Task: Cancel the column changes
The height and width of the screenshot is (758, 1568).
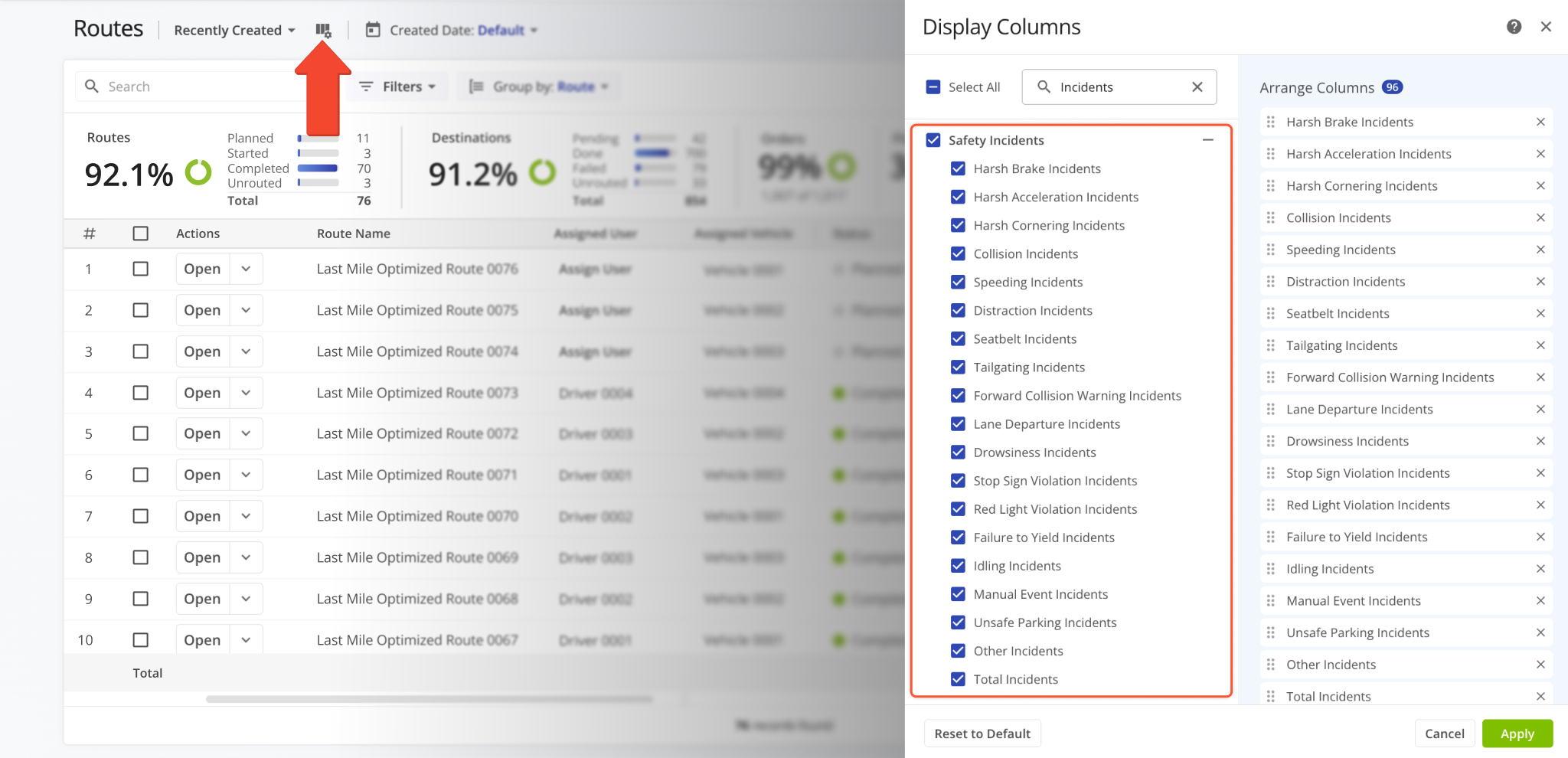Action: coord(1444,733)
